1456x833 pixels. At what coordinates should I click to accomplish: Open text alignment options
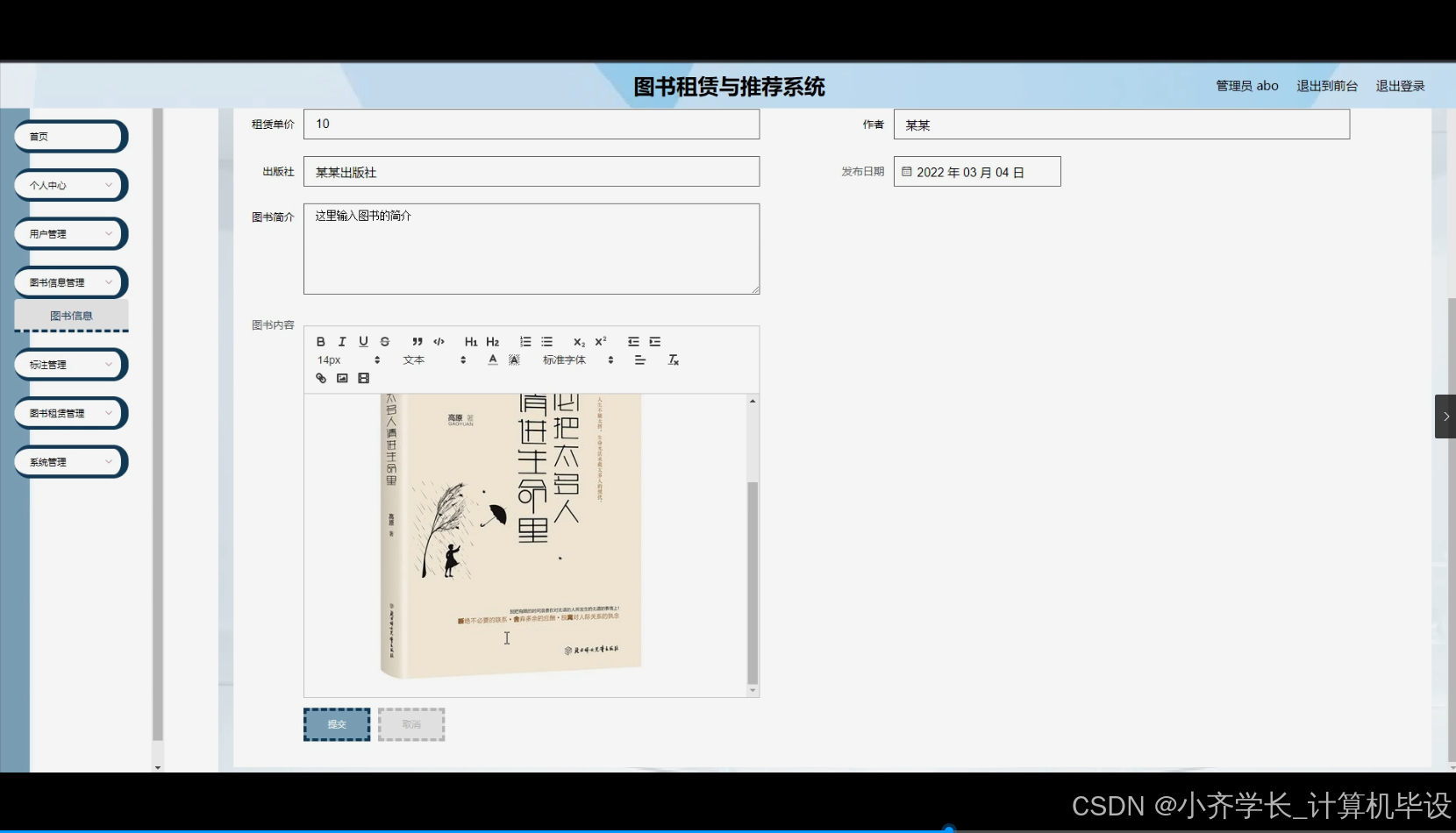pos(640,360)
